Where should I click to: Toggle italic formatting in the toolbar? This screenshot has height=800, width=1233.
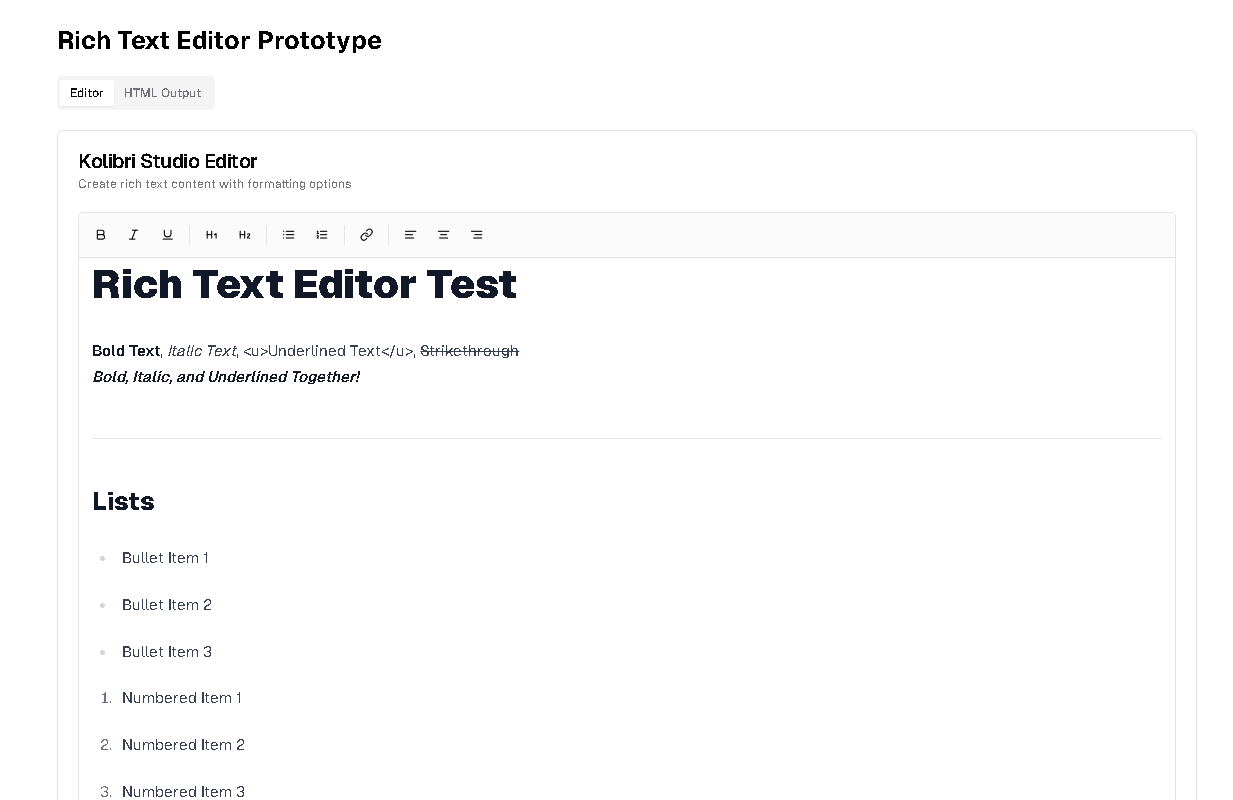[133, 235]
